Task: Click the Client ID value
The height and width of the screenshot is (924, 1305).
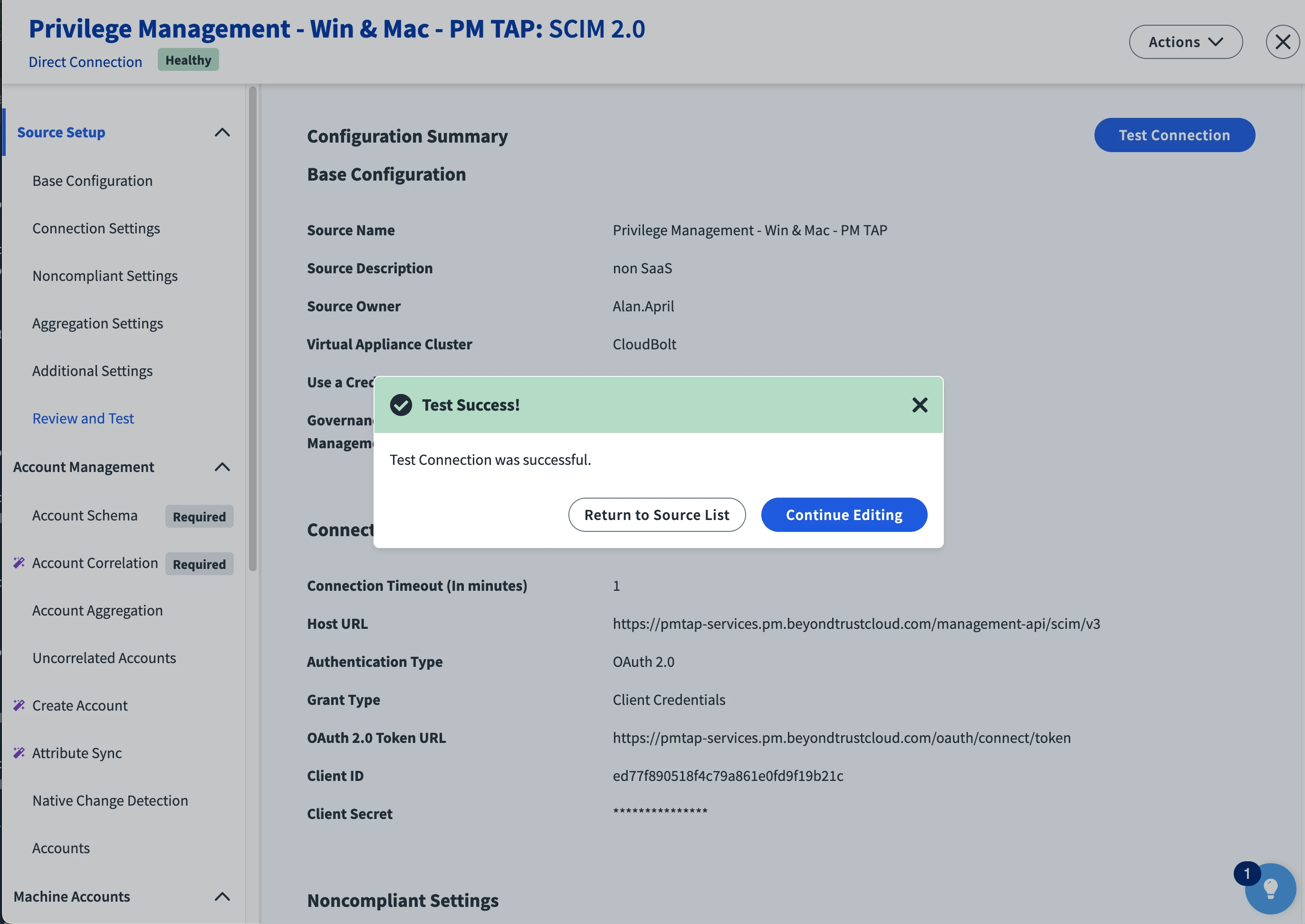Action: pyautogui.click(x=728, y=776)
